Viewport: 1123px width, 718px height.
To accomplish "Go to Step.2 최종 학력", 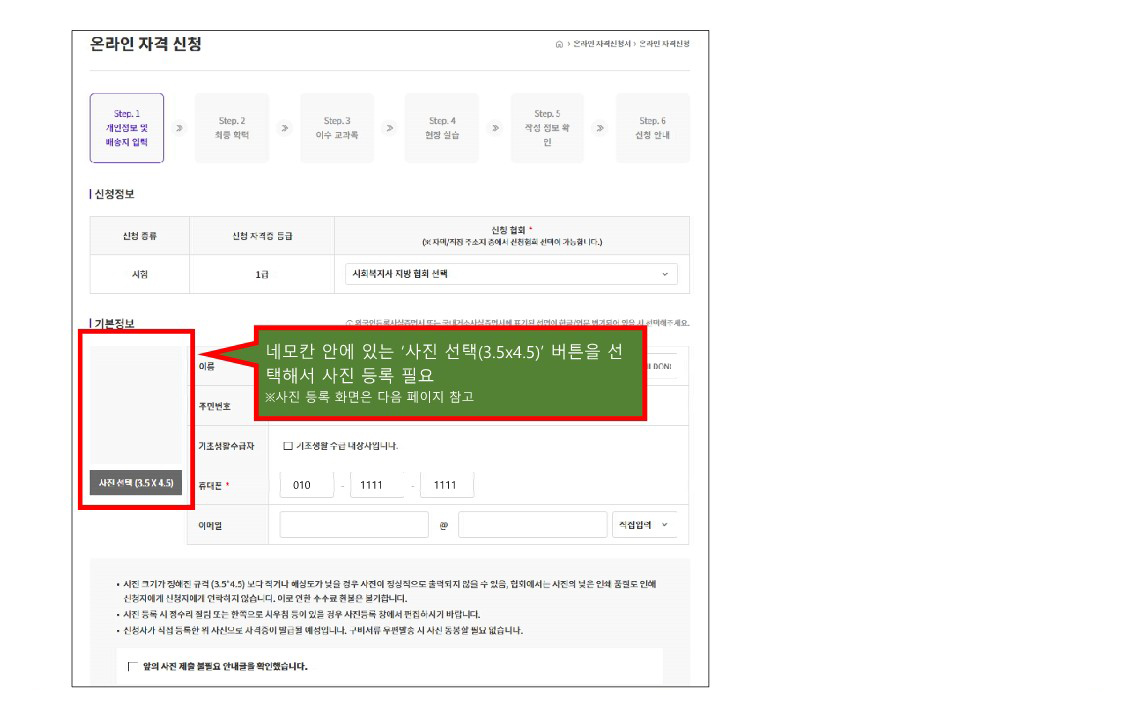I will point(232,128).
